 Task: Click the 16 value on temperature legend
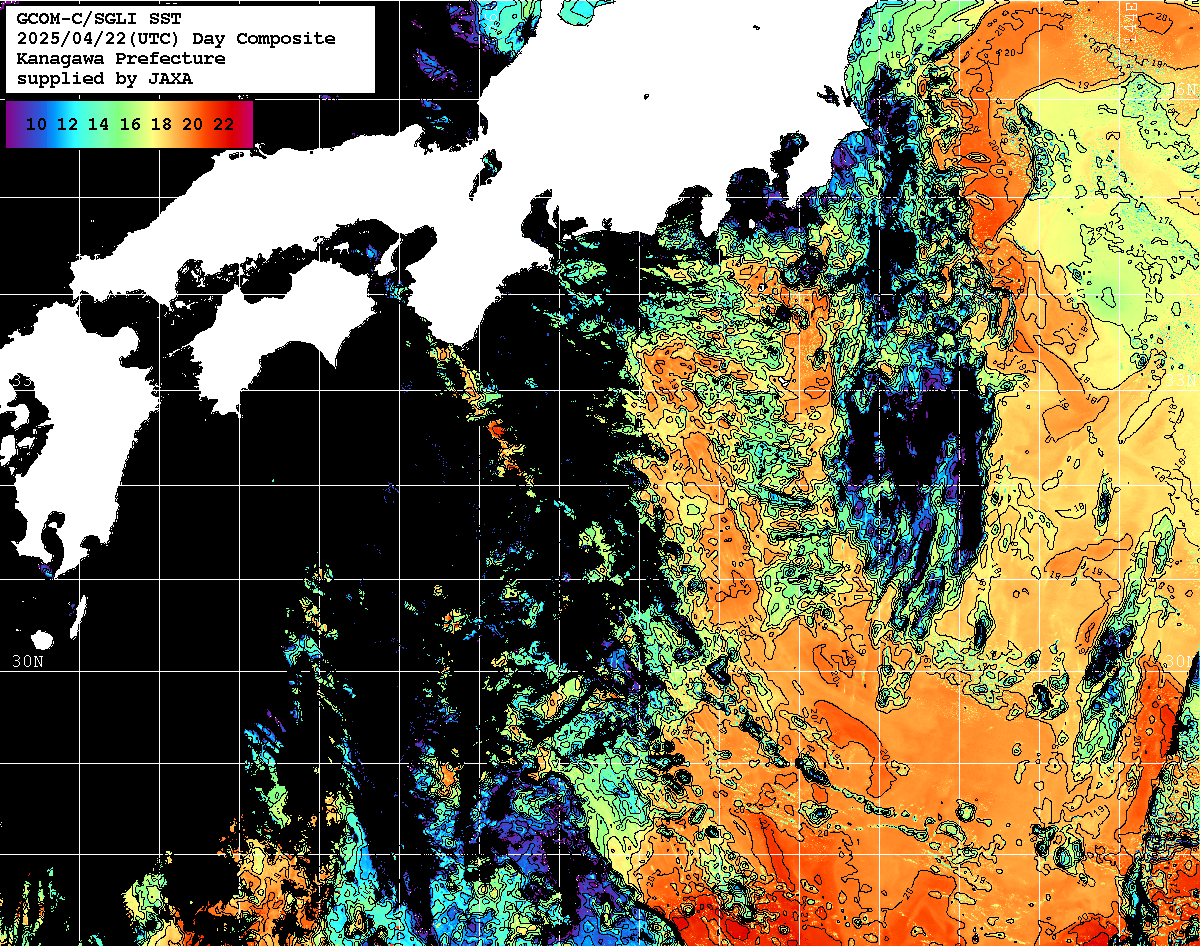tap(130, 125)
